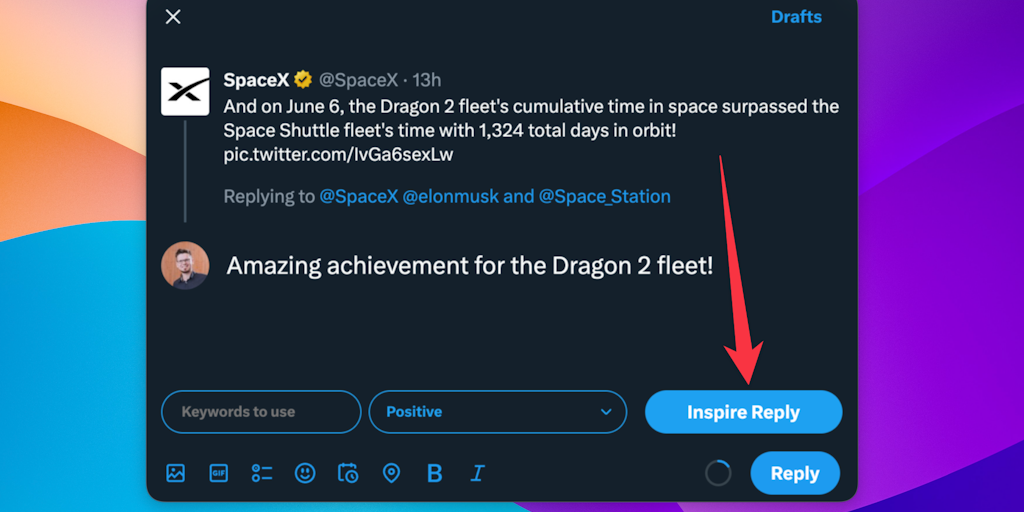Viewport: 1024px width, 512px height.
Task: Schedule the reply with the calendar icon
Action: coord(348,473)
